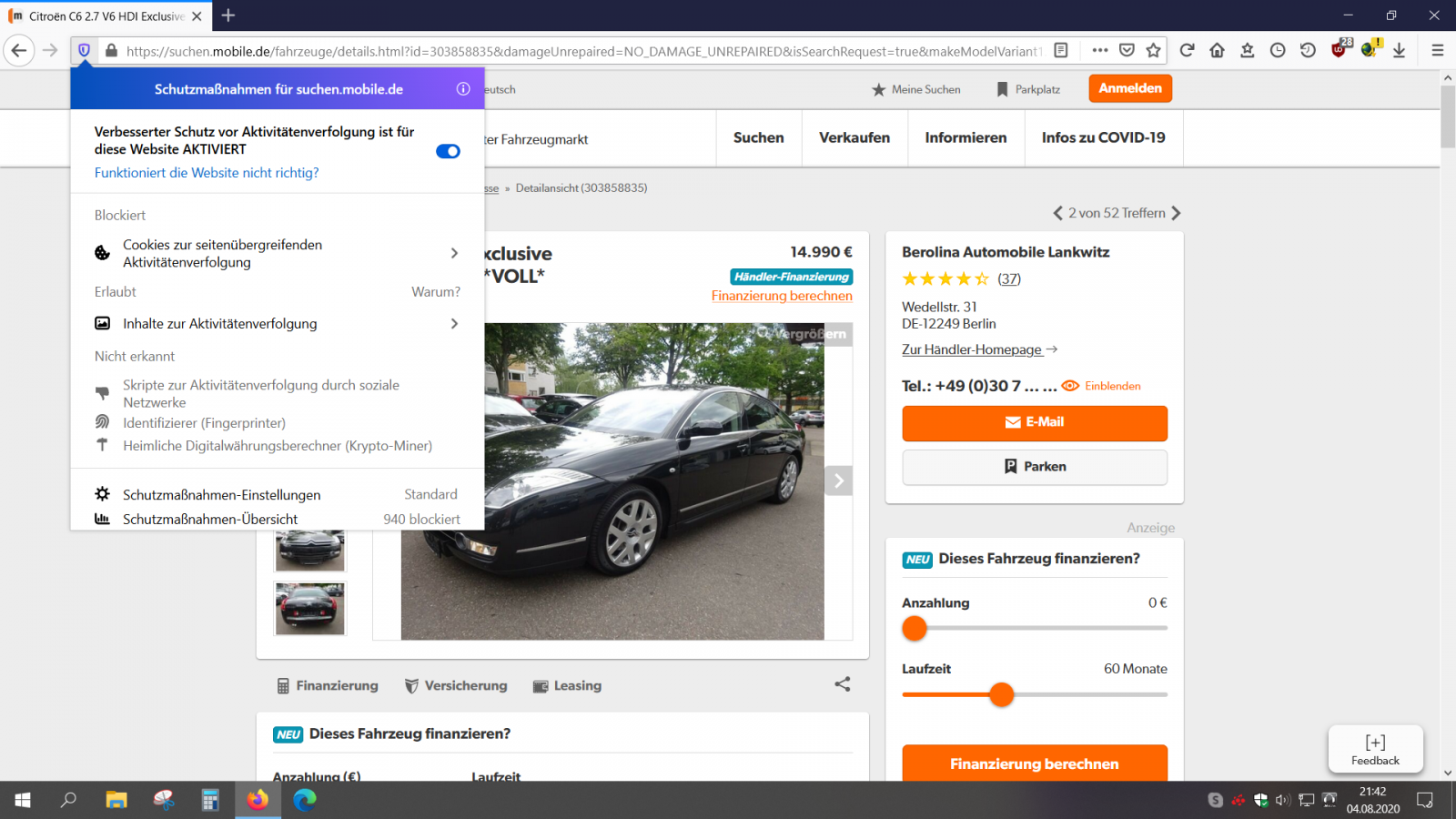Screen dimensions: 1456x819
Task: Go to next search result arrow
Action: tap(1176, 213)
